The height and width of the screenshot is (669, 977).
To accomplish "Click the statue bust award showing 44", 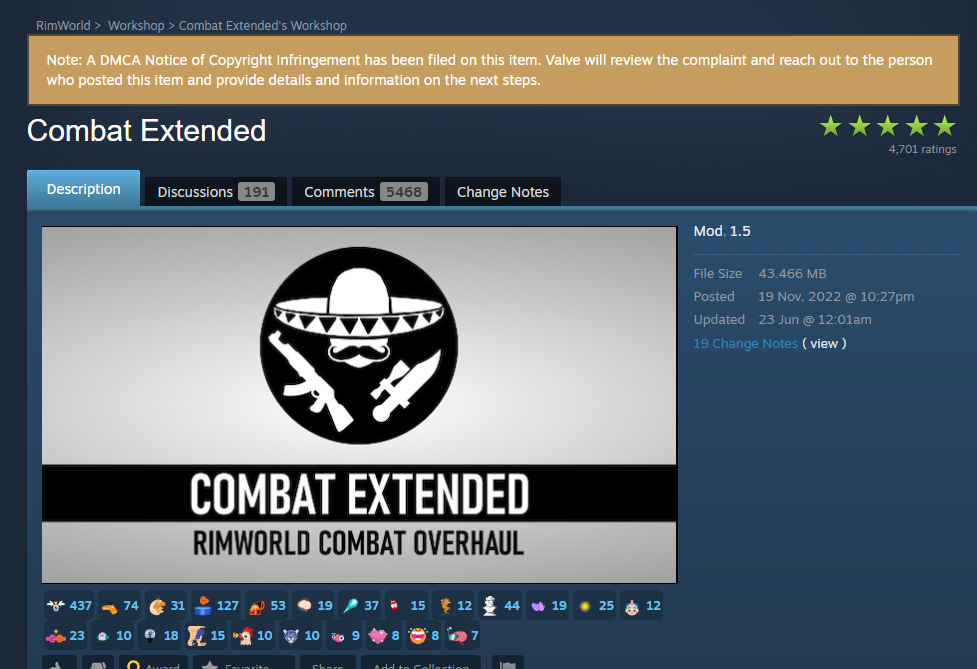I will 501,605.
